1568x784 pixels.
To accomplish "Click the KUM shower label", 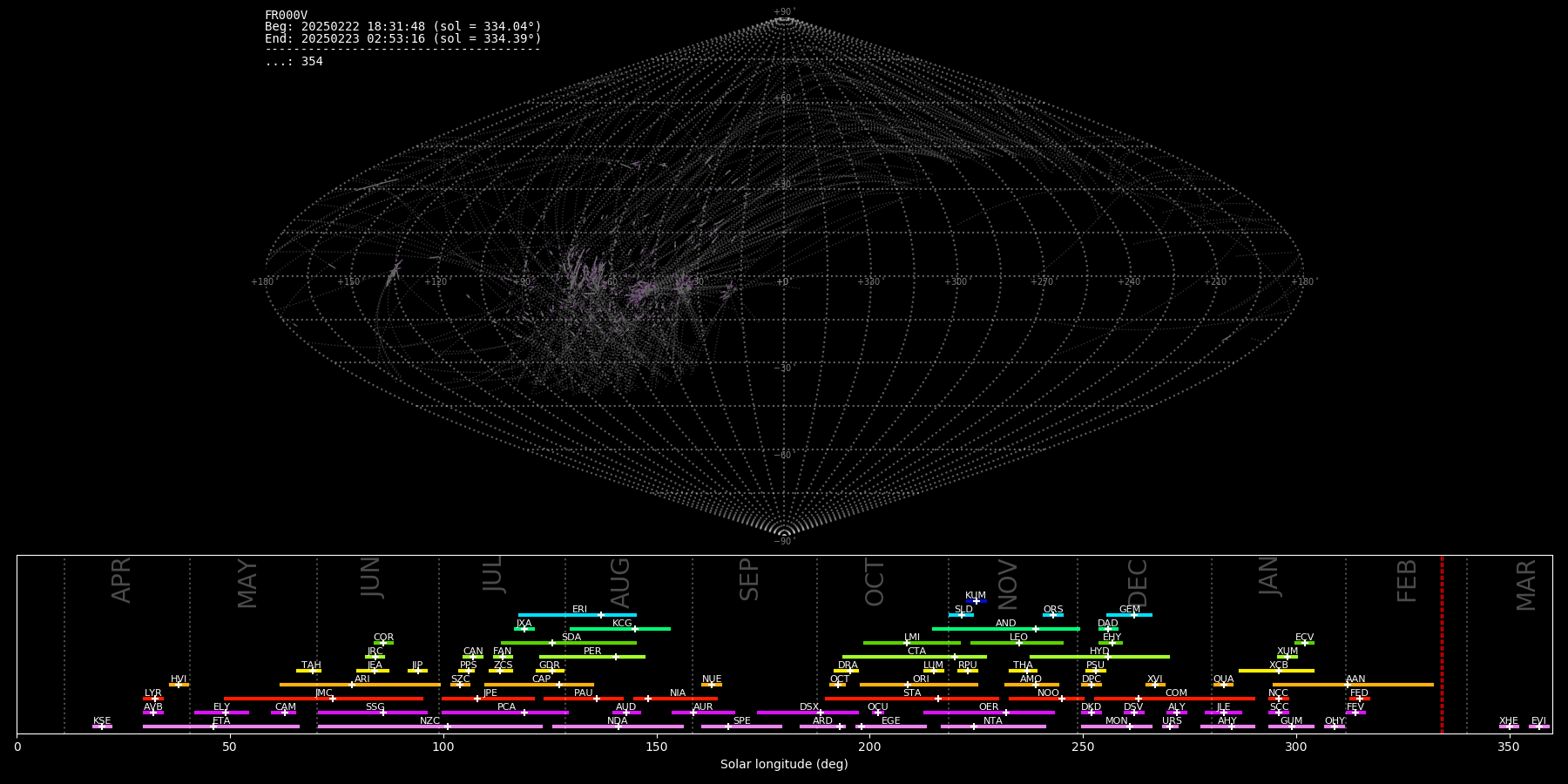I will 976,596.
